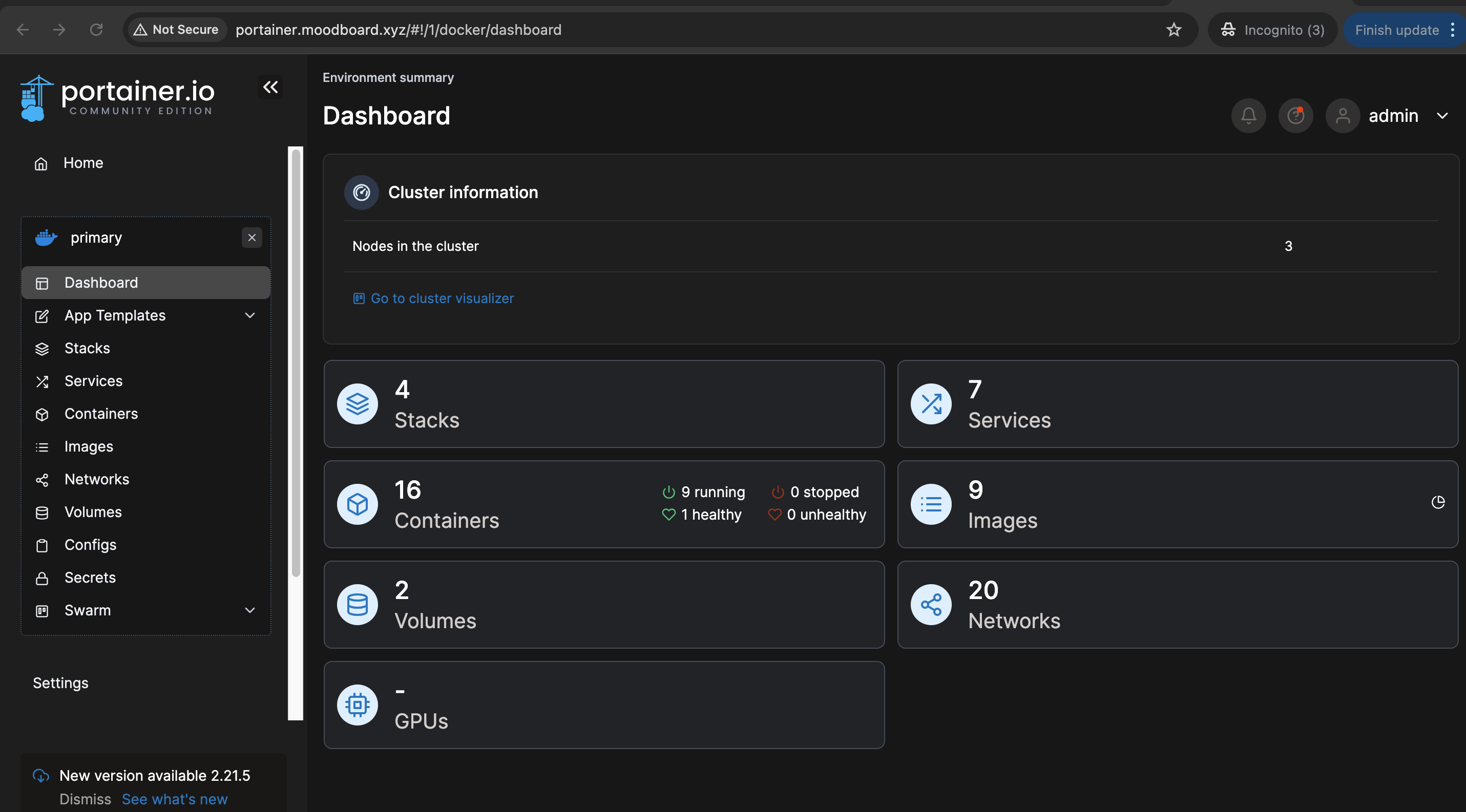Screen dimensions: 1466x812
Task: Click the GPUs tile chip icon
Action: point(358,705)
